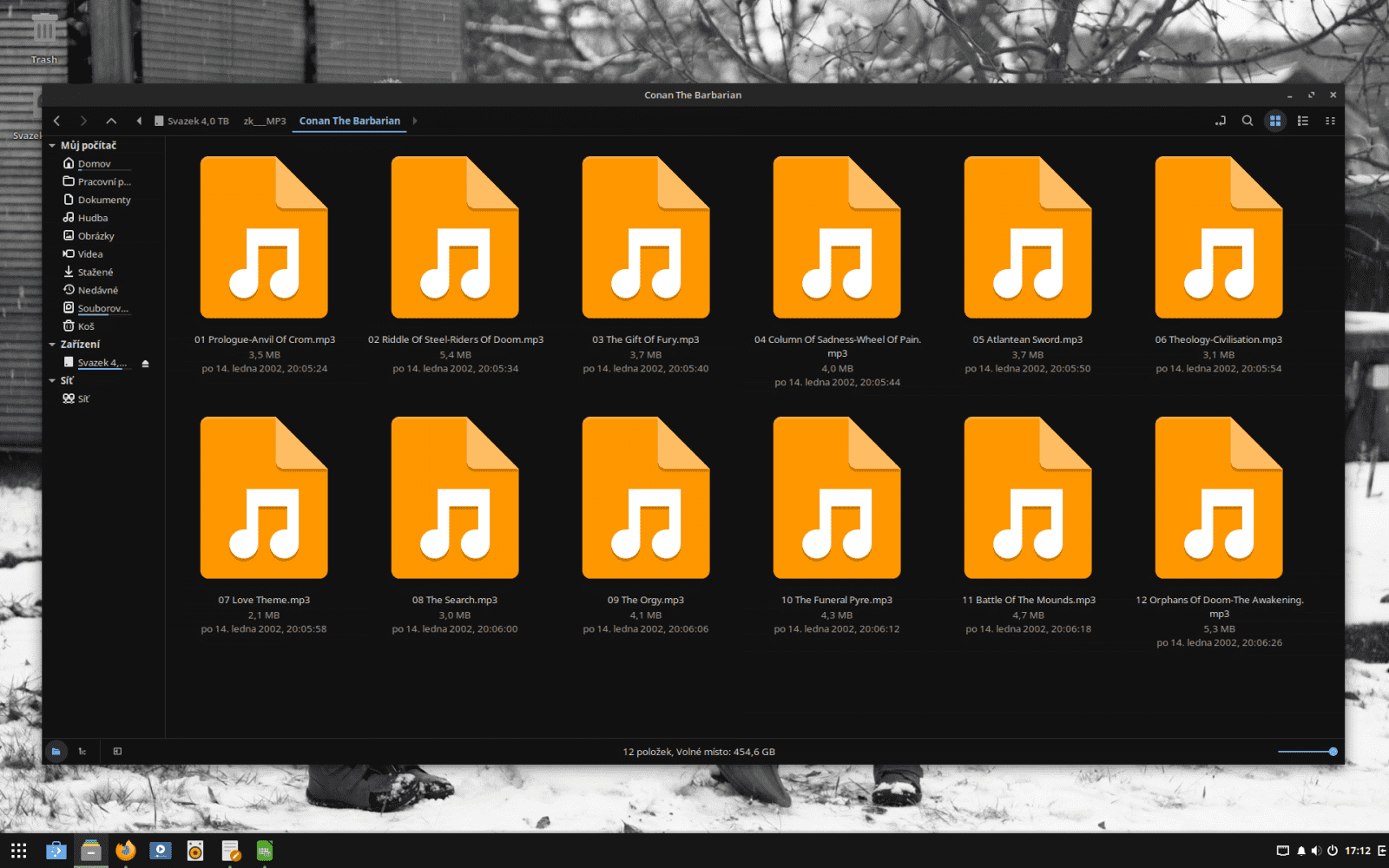1389x868 pixels.
Task: Go back to the previous folder
Action: click(57, 121)
